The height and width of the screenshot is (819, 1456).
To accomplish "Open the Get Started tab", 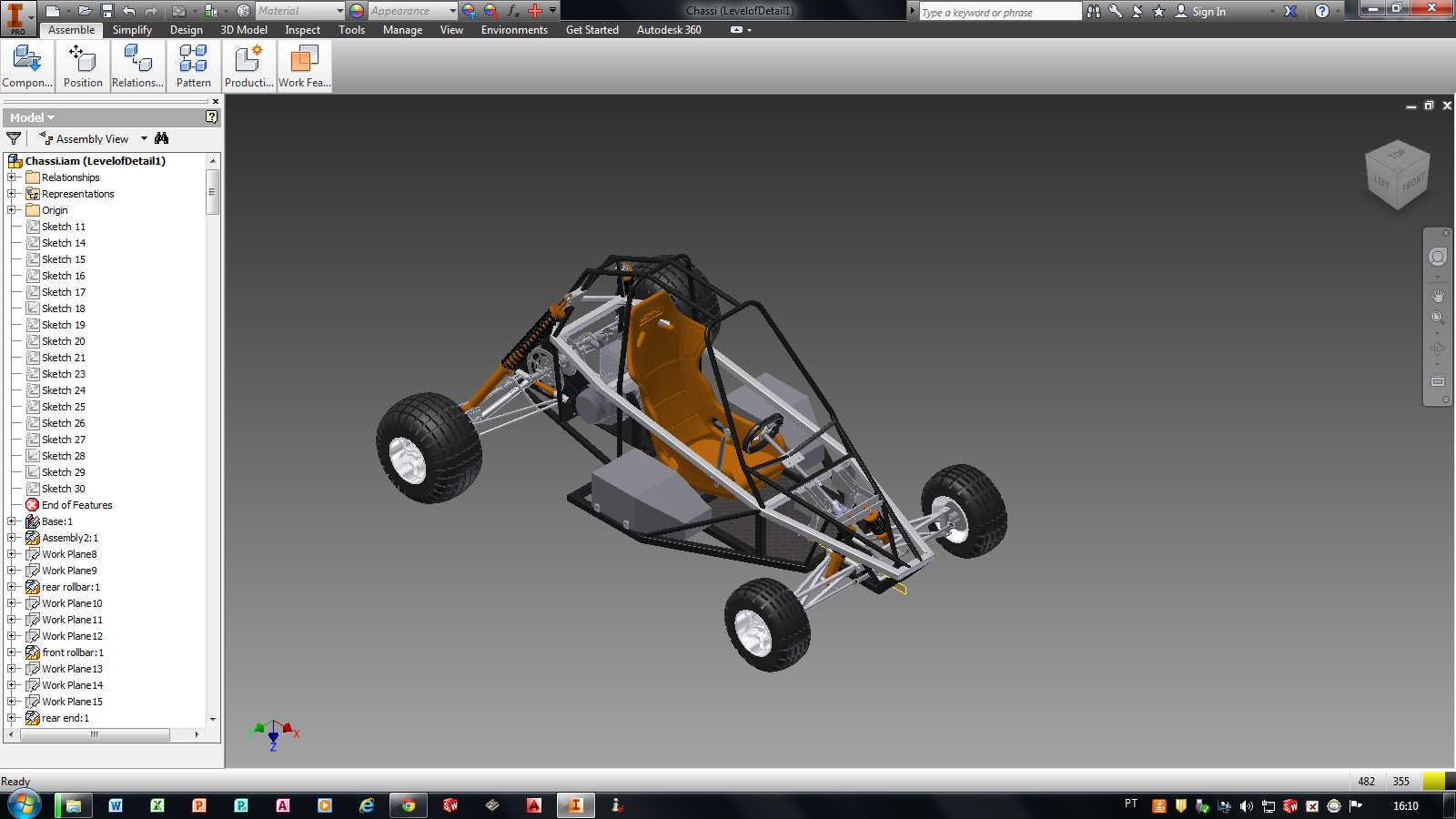I will click(x=592, y=30).
